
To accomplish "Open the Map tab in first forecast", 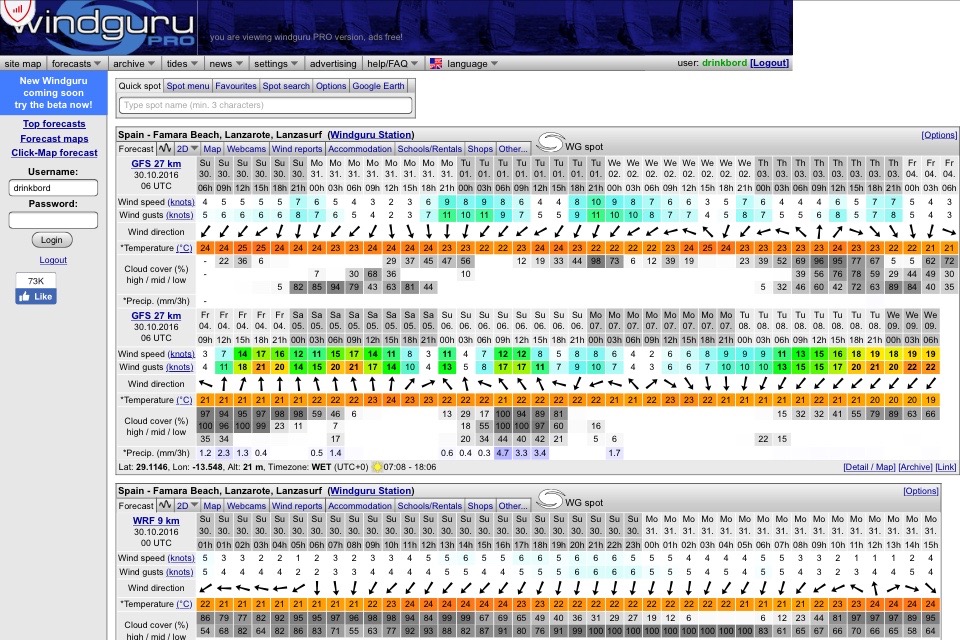I will coord(212,149).
